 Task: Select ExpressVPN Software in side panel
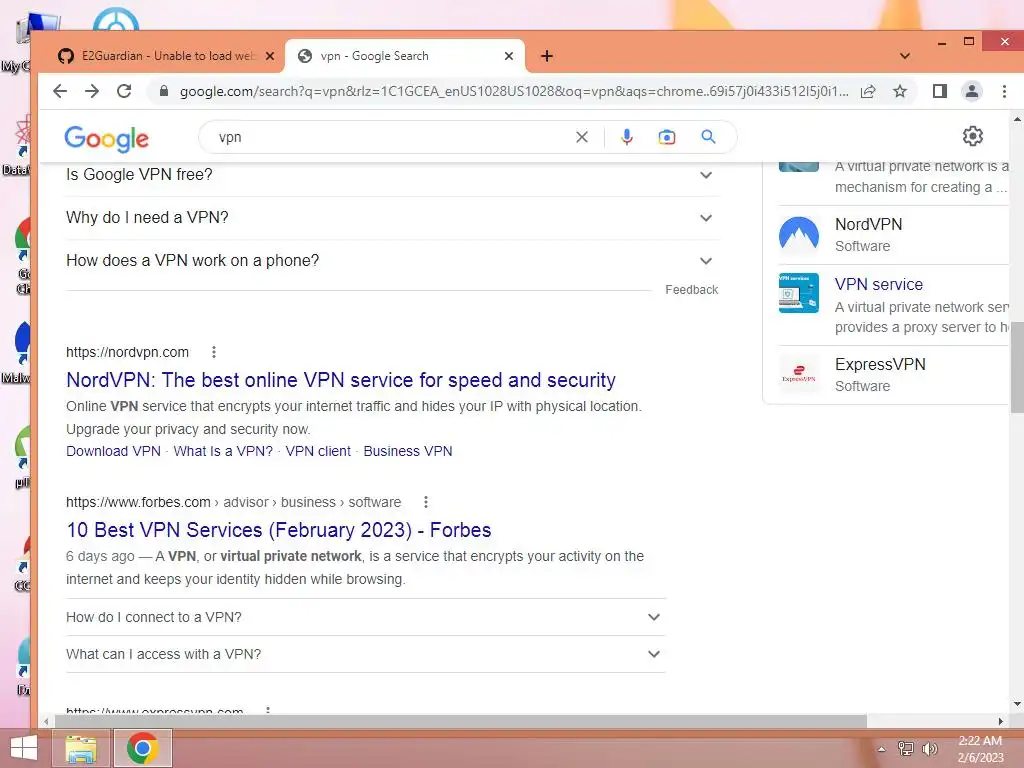(893, 375)
